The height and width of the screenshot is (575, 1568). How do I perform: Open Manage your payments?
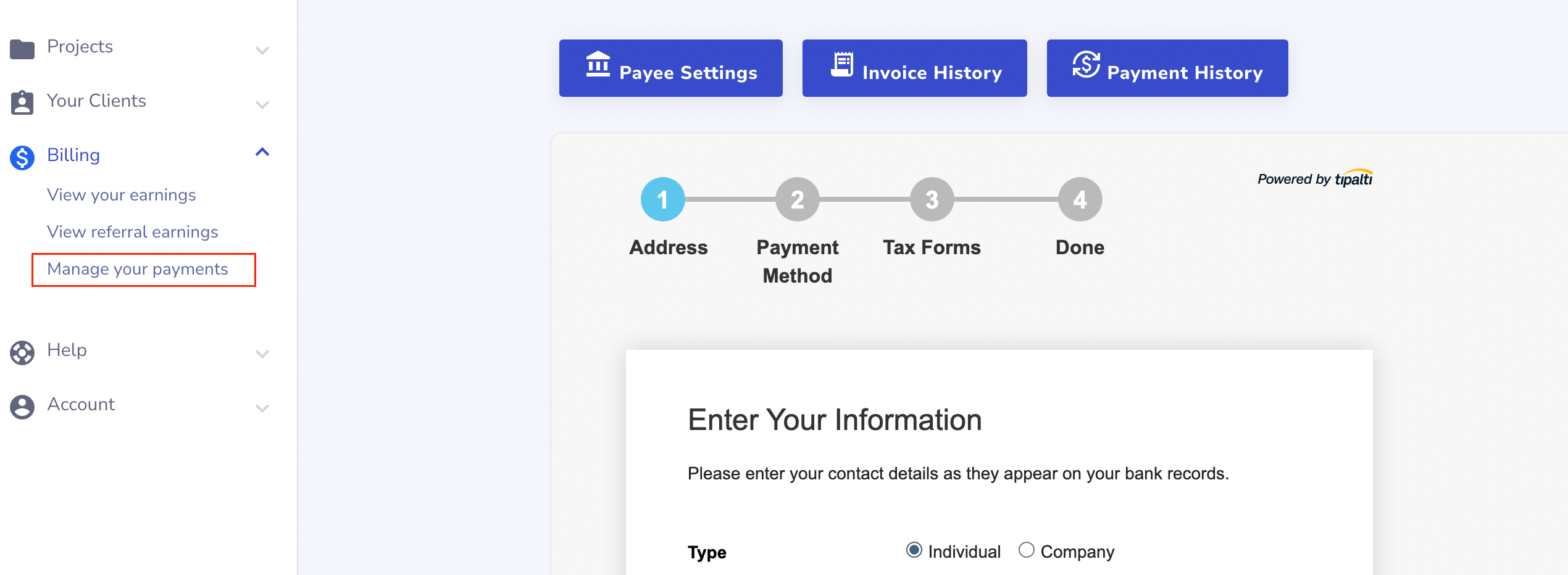[137, 270]
